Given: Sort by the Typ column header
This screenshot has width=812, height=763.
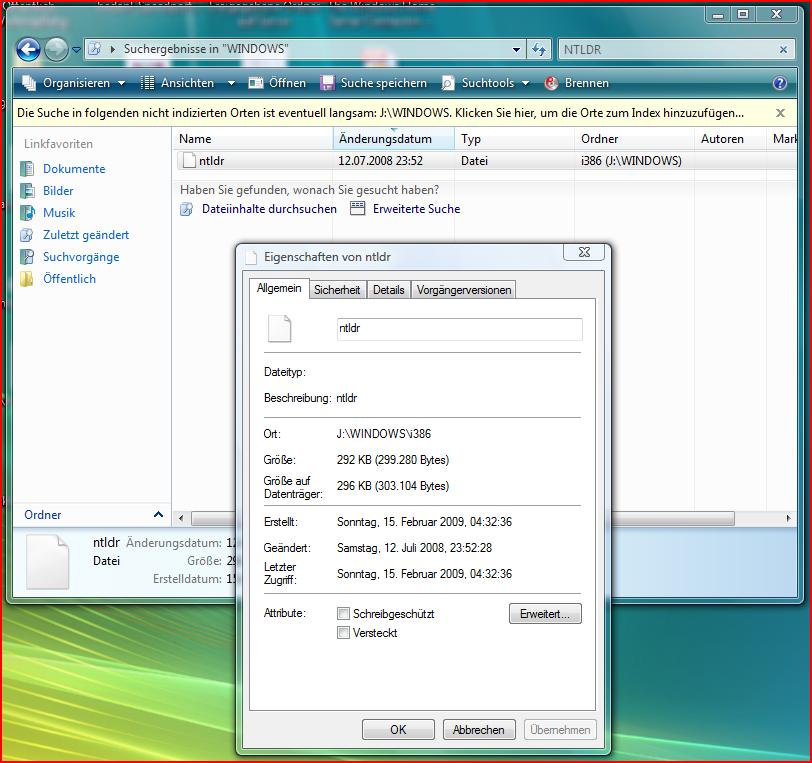Looking at the screenshot, I should point(514,139).
